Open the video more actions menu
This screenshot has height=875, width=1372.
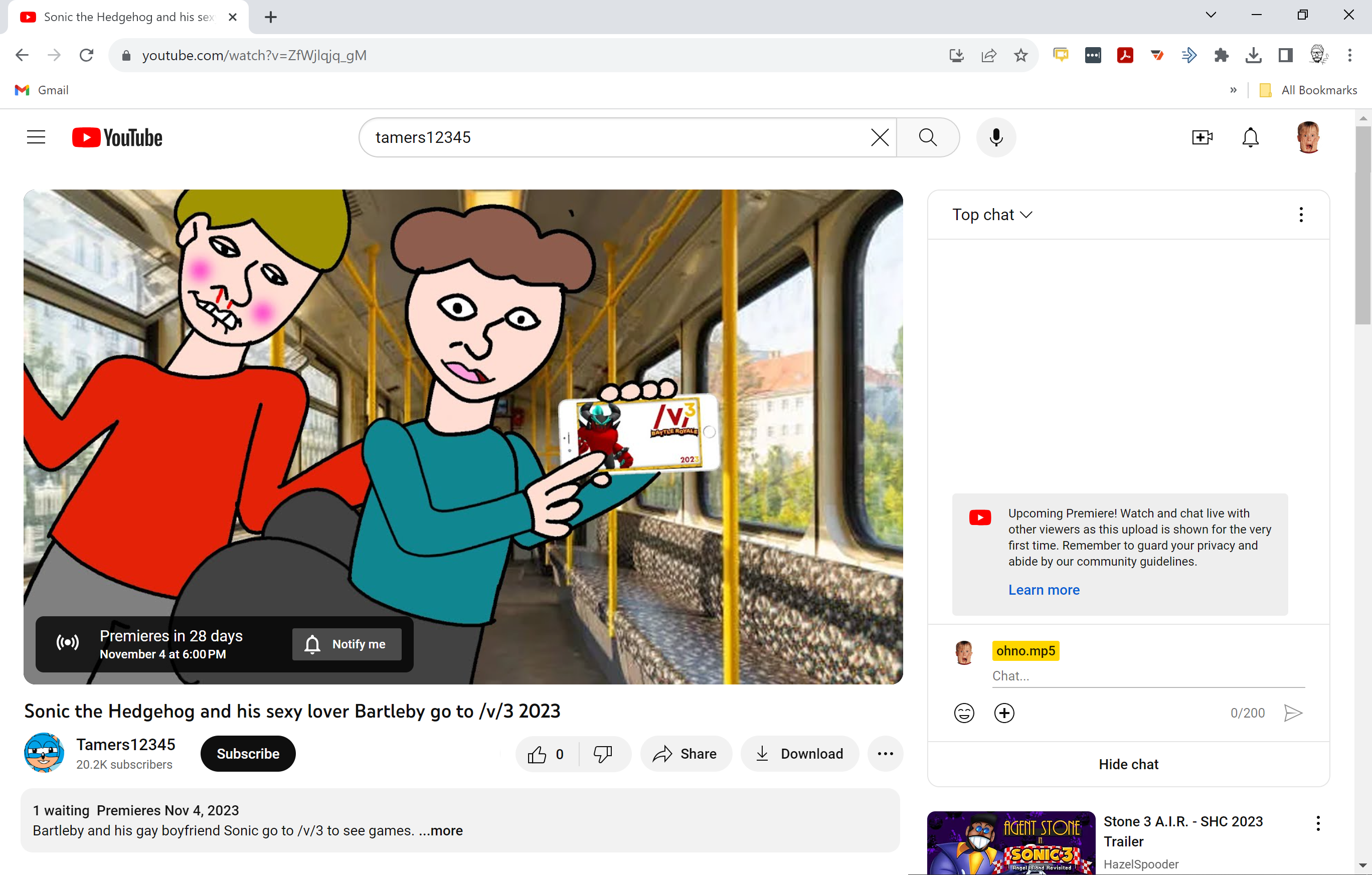pos(885,754)
